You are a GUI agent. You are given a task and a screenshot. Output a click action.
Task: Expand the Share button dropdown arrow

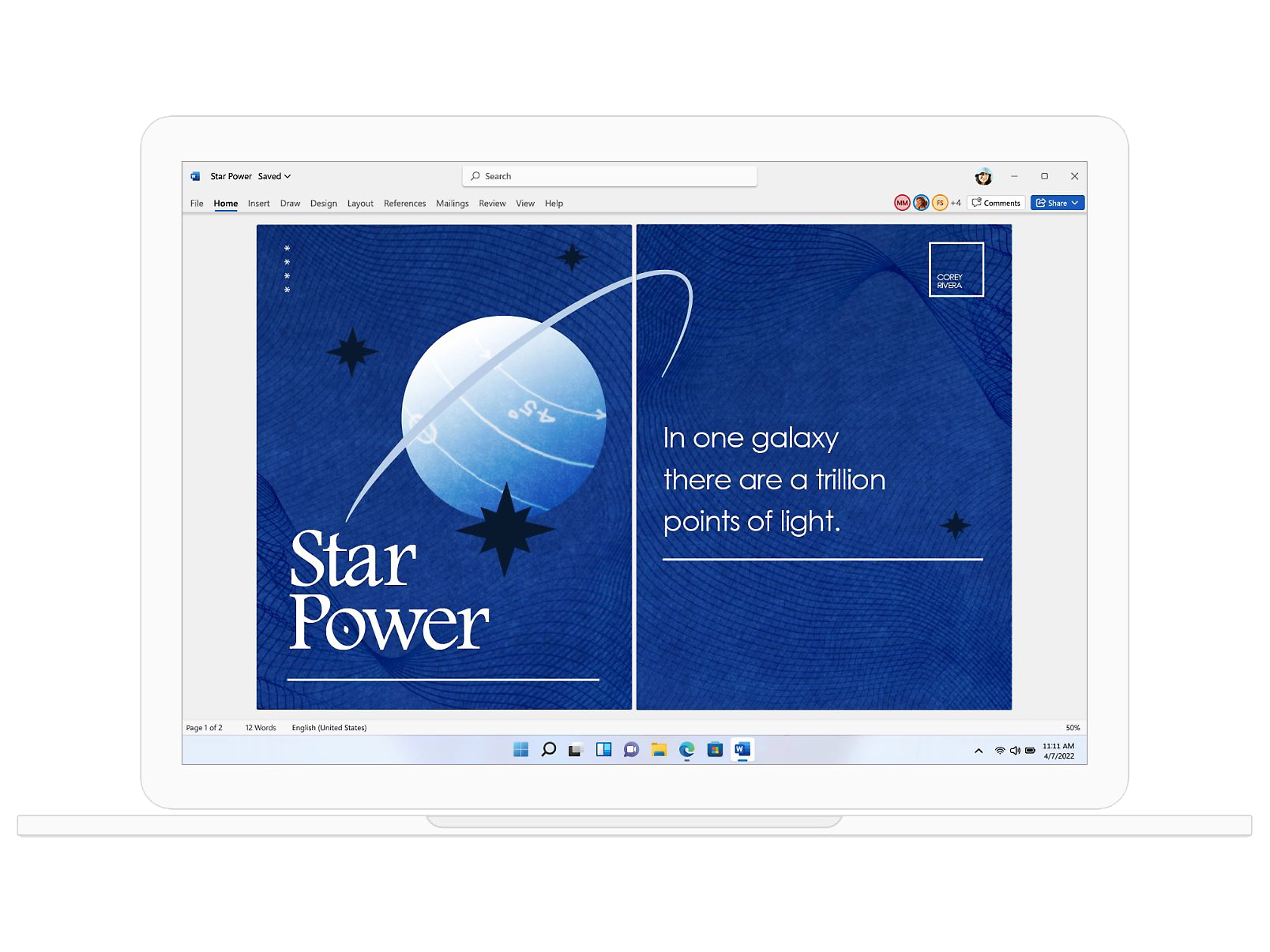(1075, 203)
